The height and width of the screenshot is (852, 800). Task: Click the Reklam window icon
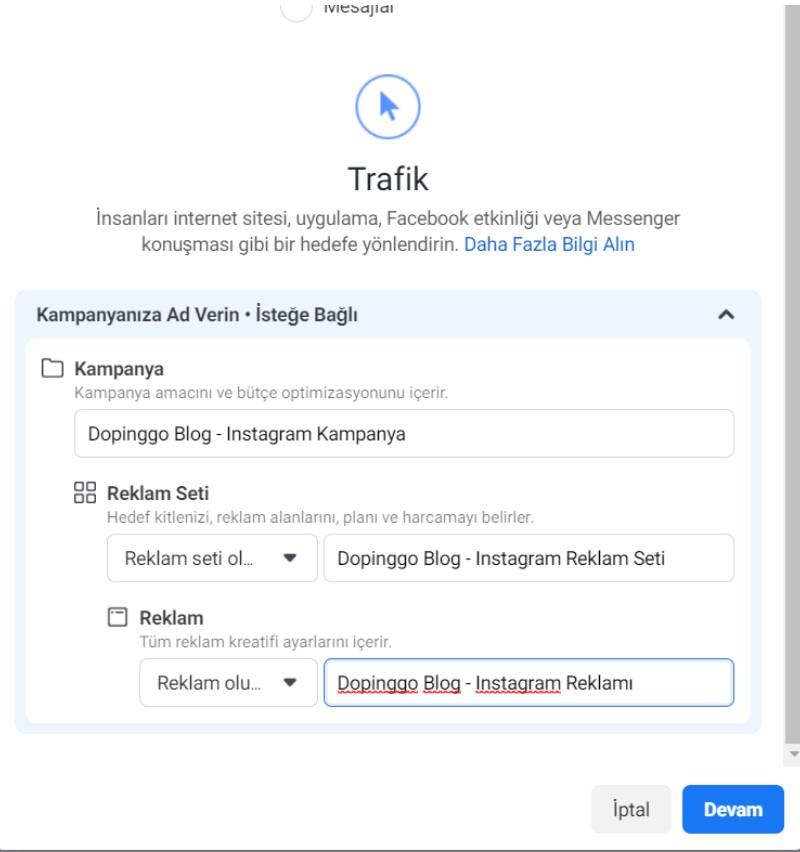point(117,617)
